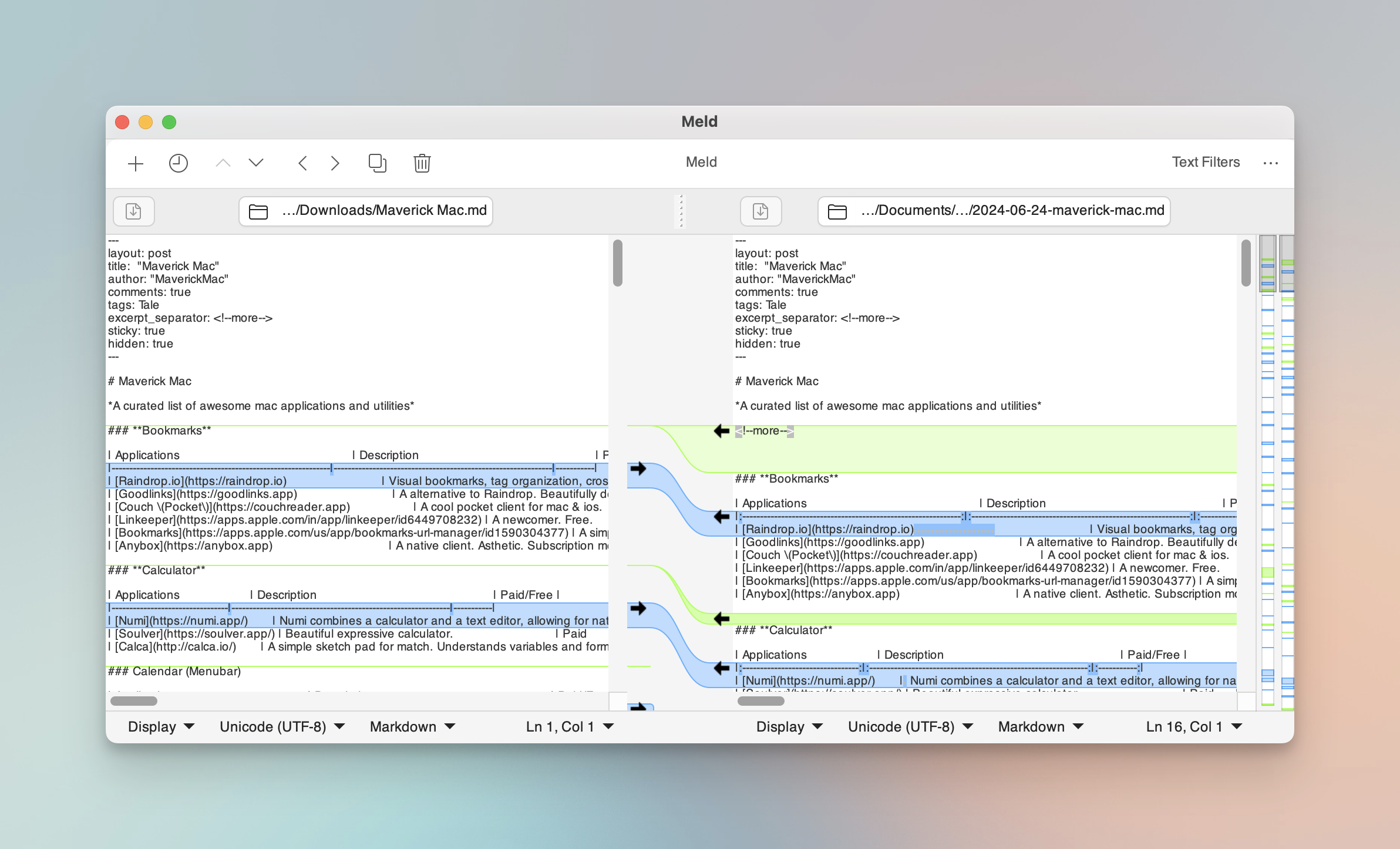Click the trash delete change icon

coord(422,163)
